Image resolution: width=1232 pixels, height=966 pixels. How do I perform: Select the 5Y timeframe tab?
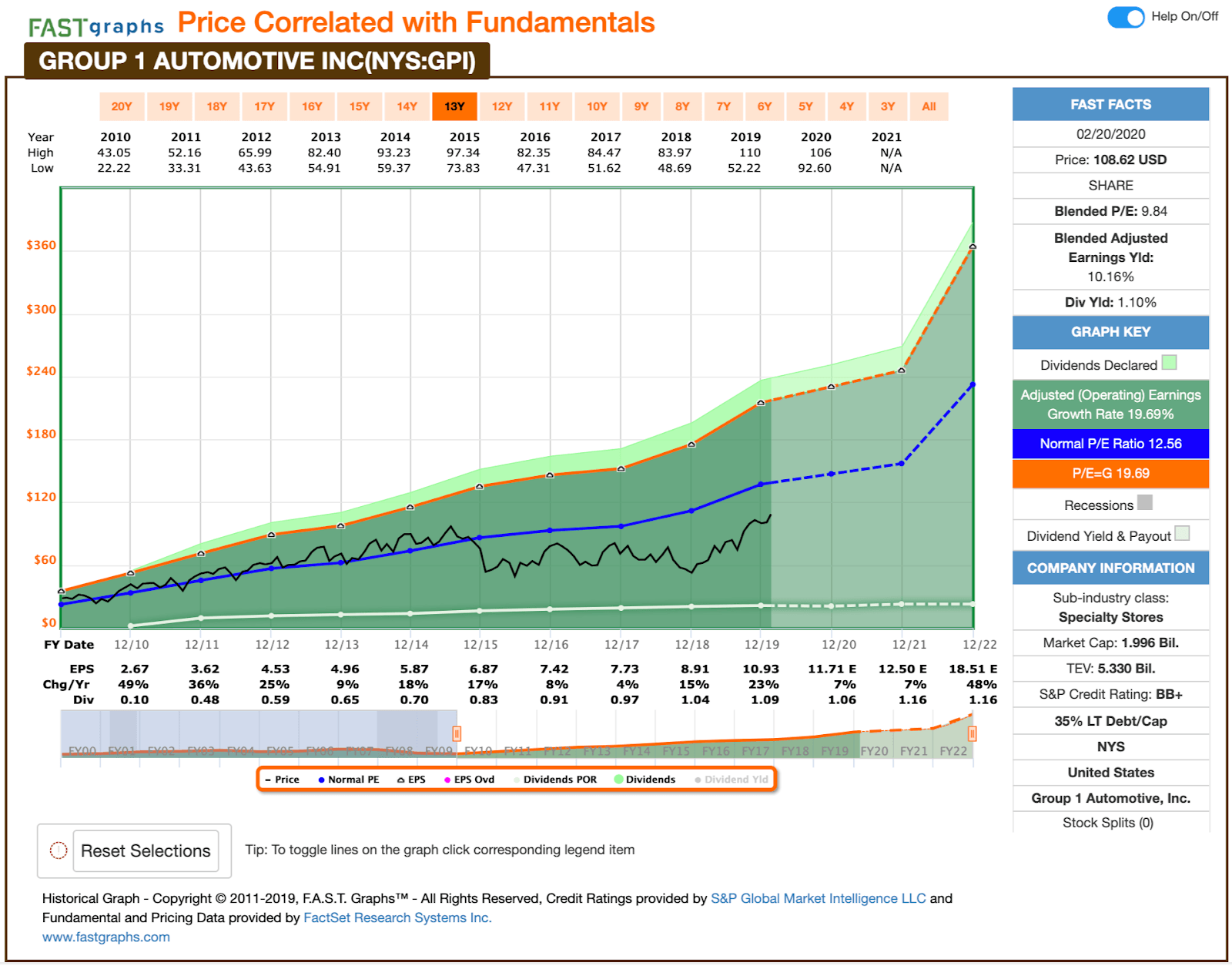(804, 106)
